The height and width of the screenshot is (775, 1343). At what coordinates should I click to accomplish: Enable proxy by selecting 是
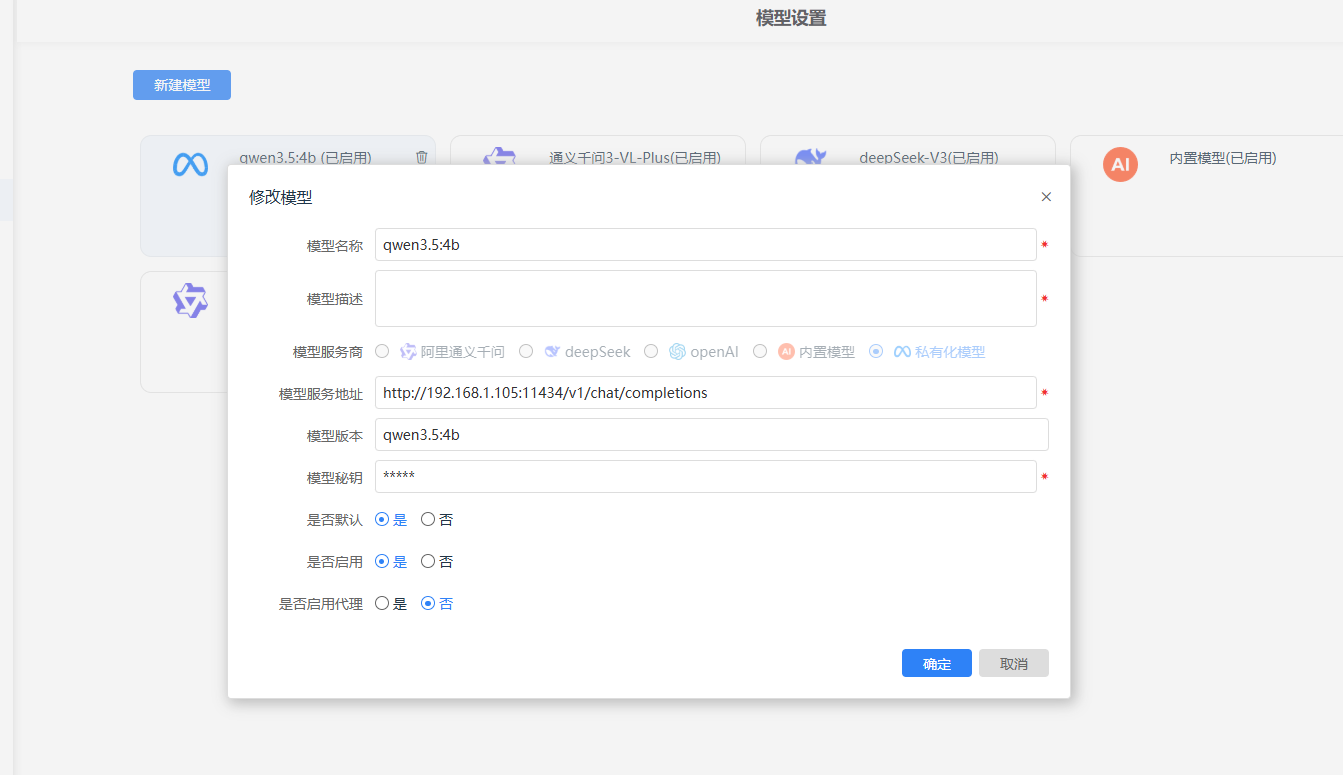382,604
